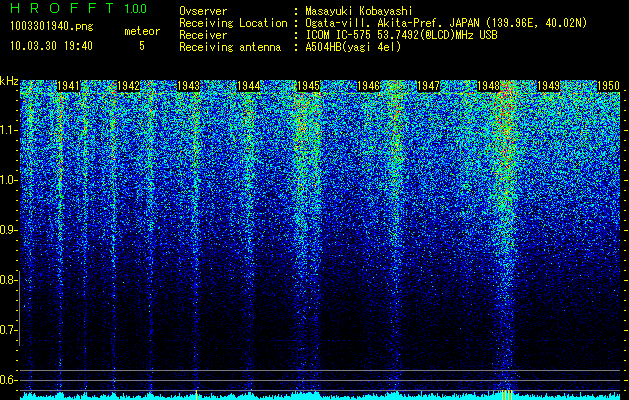Click the 1945 time marker label
This screenshot has width=629, height=400.
pyautogui.click(x=308, y=86)
